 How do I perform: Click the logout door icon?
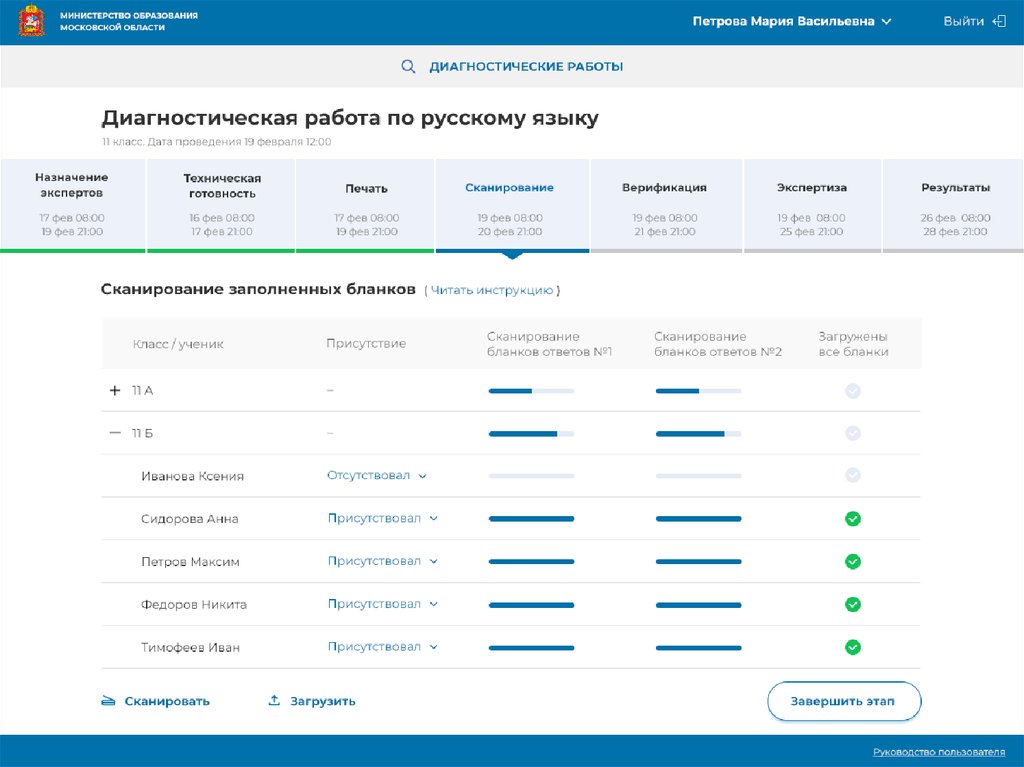(998, 21)
